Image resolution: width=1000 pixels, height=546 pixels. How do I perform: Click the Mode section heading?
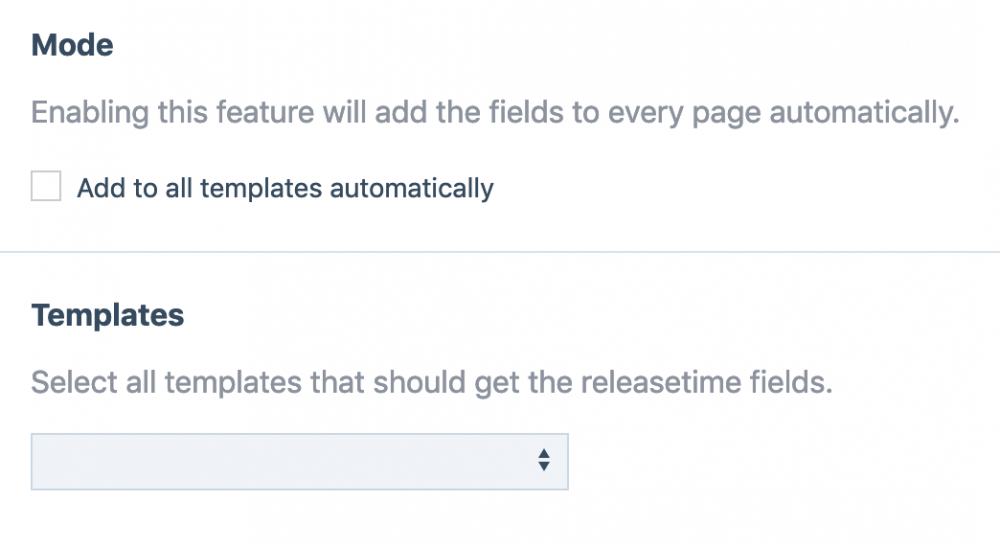[x=72, y=45]
